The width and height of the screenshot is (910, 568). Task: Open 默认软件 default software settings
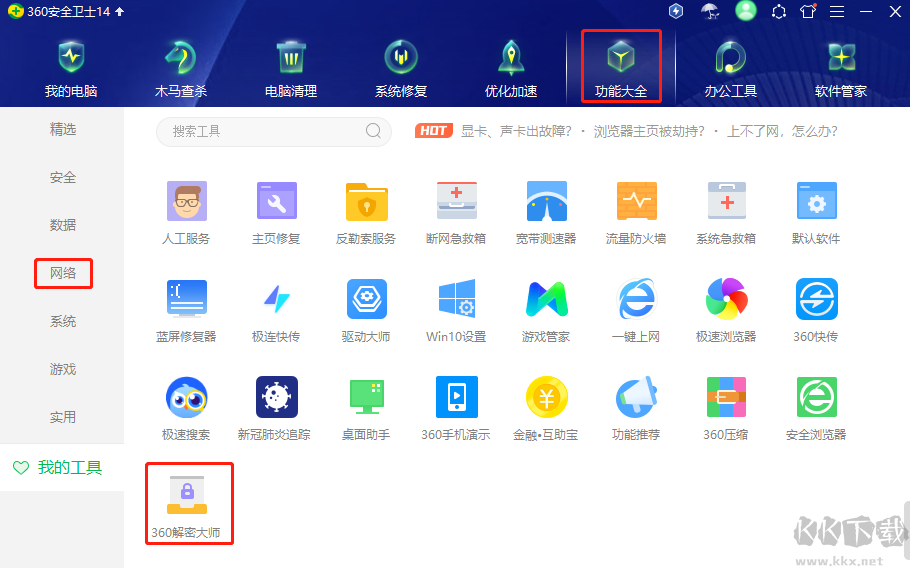tap(816, 212)
